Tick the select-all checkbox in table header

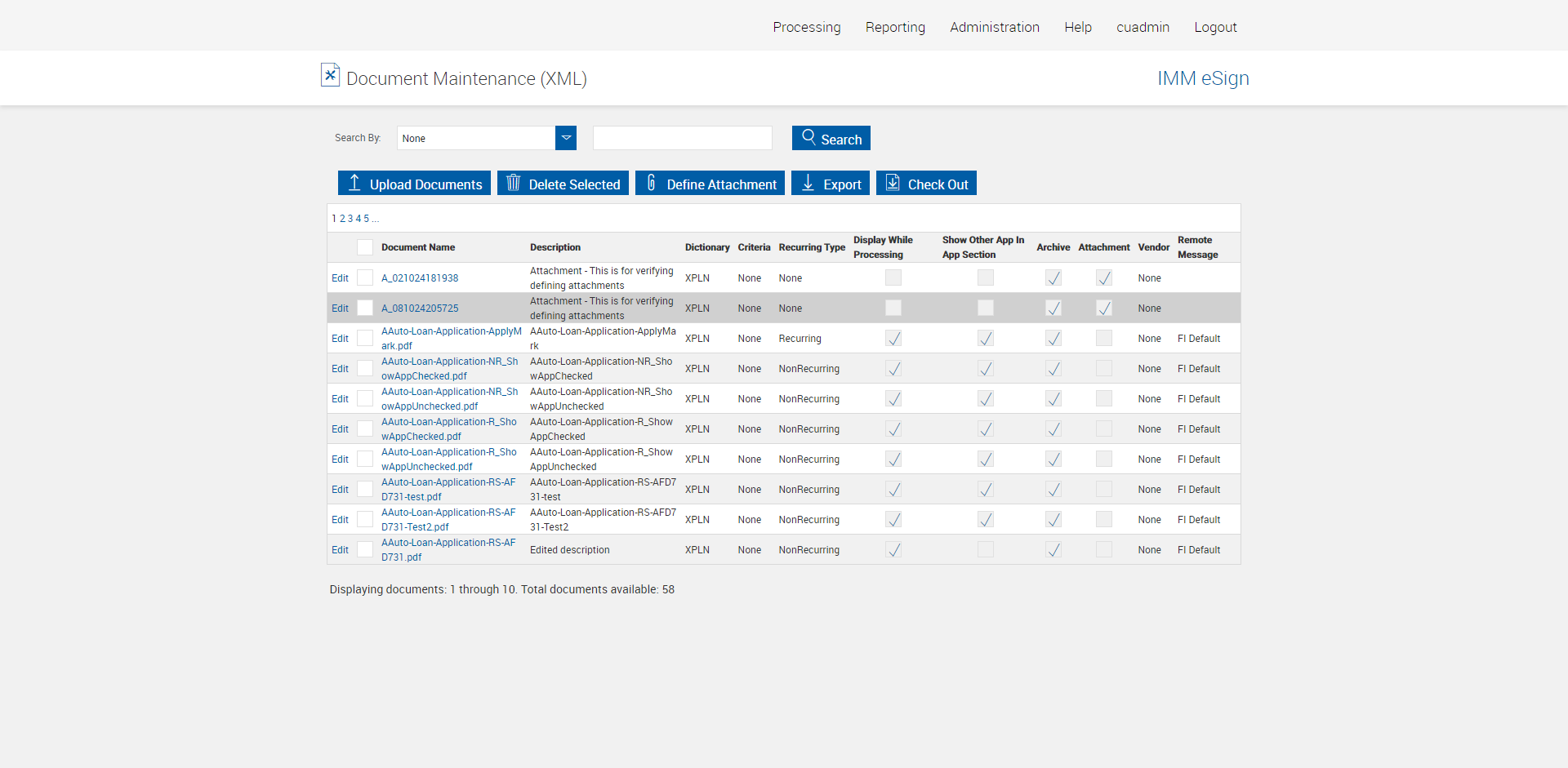pyautogui.click(x=365, y=247)
